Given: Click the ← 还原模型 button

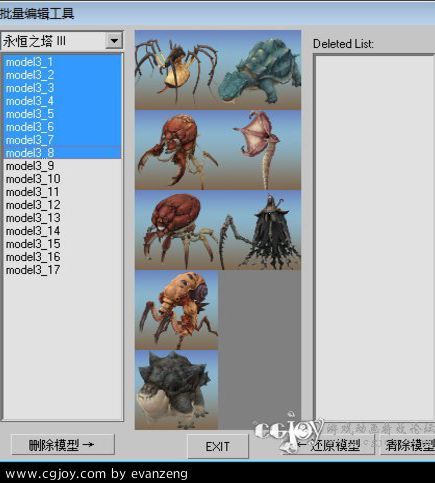Looking at the screenshot, I should coord(328,445).
